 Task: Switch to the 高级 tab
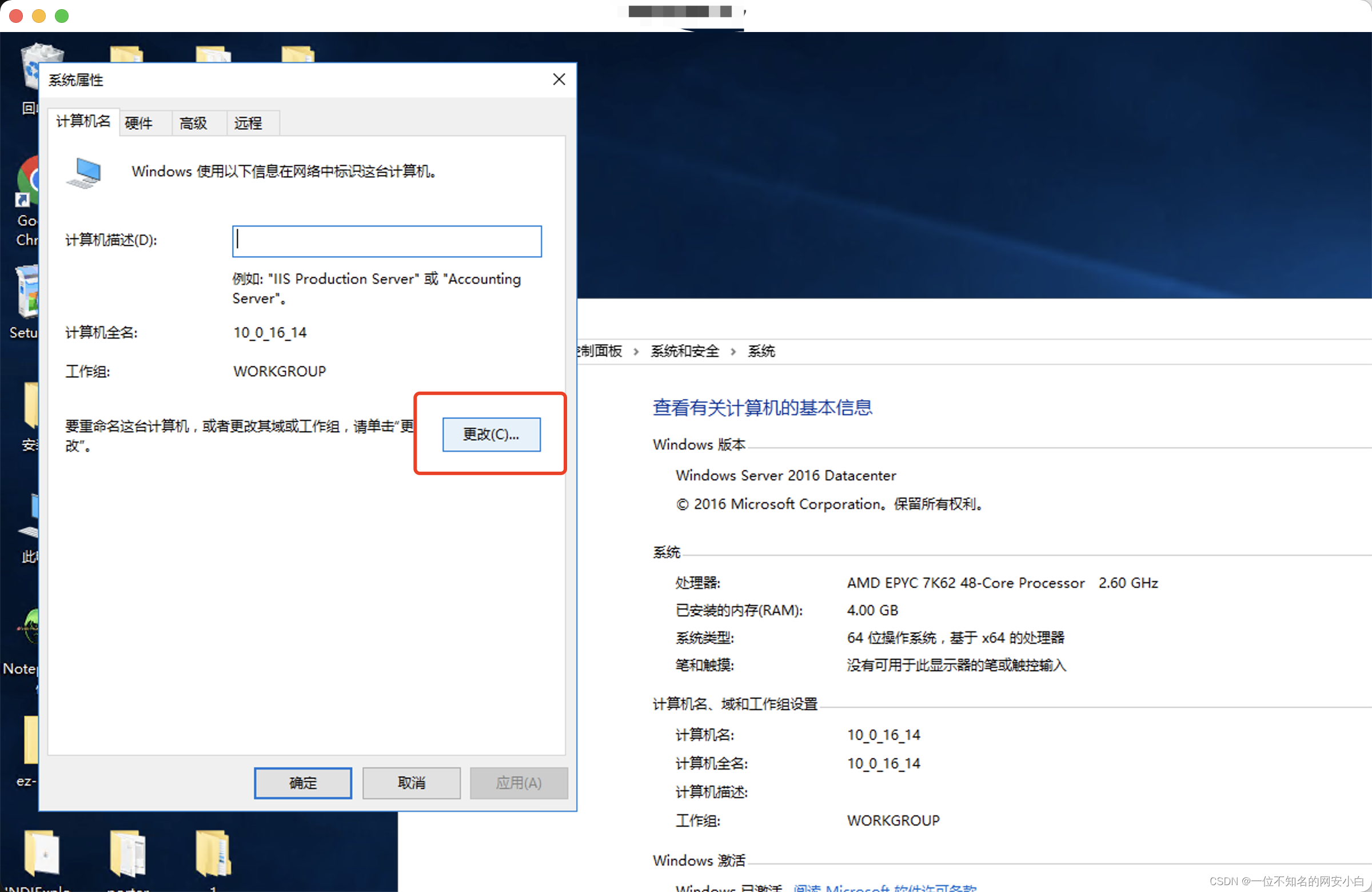pos(193,123)
